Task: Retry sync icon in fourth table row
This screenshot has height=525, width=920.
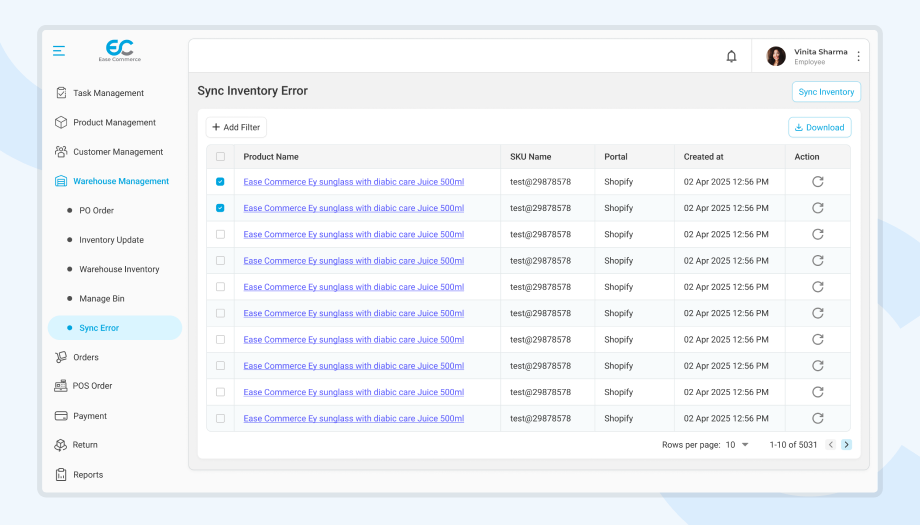Action: tap(818, 260)
